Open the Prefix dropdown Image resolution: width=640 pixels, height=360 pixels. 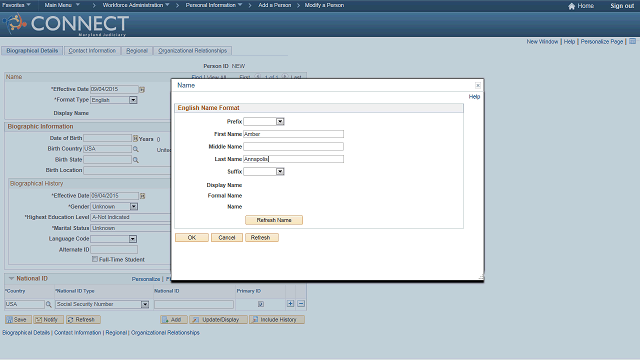(280, 122)
